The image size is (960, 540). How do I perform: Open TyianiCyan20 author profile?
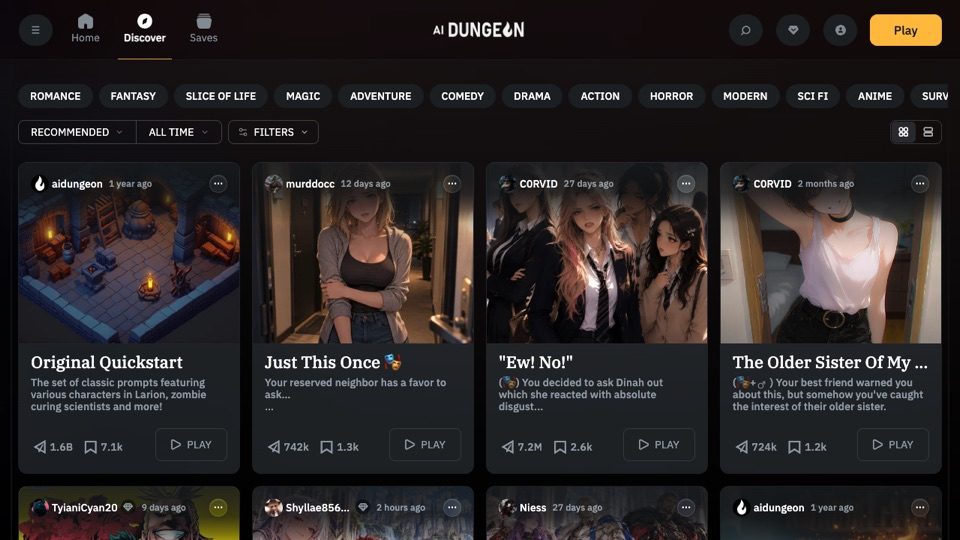pyautogui.click(x=75, y=508)
